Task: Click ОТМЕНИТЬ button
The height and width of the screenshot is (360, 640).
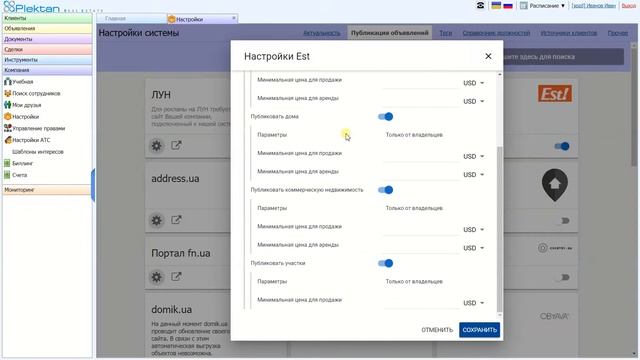Action: click(x=437, y=330)
